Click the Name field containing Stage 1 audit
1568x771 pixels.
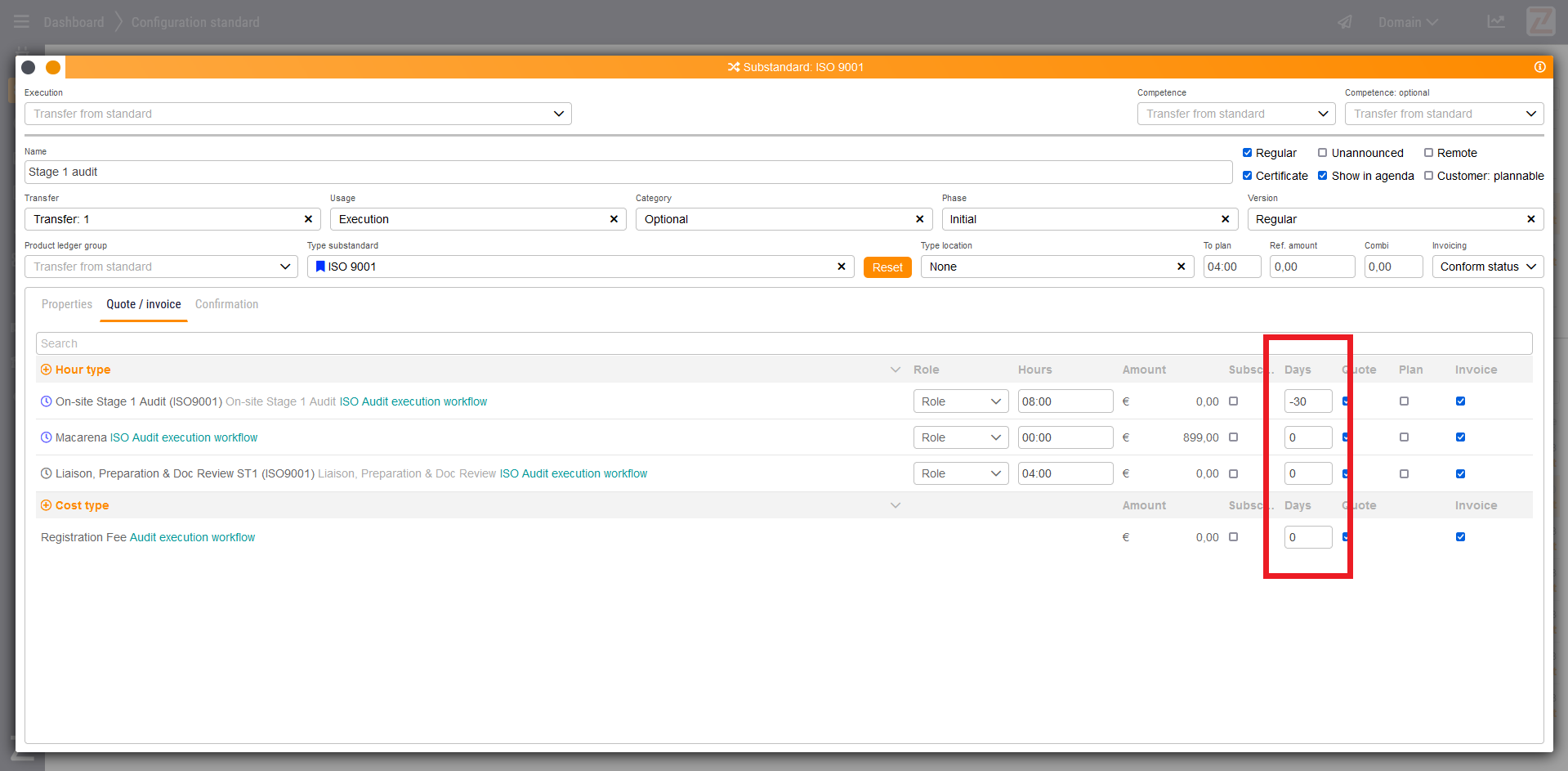pyautogui.click(x=628, y=172)
